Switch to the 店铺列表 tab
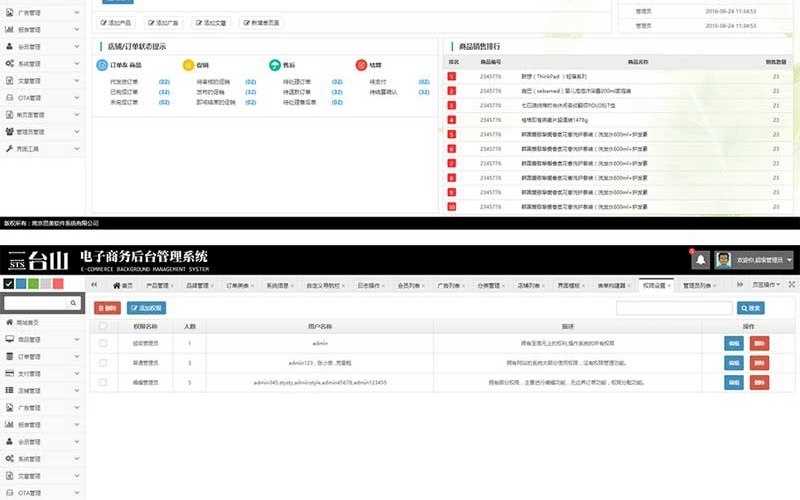800x500 pixels. [x=531, y=286]
